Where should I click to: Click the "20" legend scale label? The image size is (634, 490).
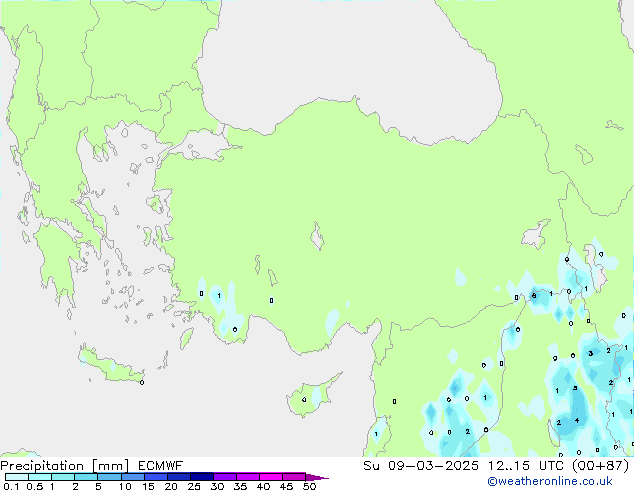click(x=171, y=486)
